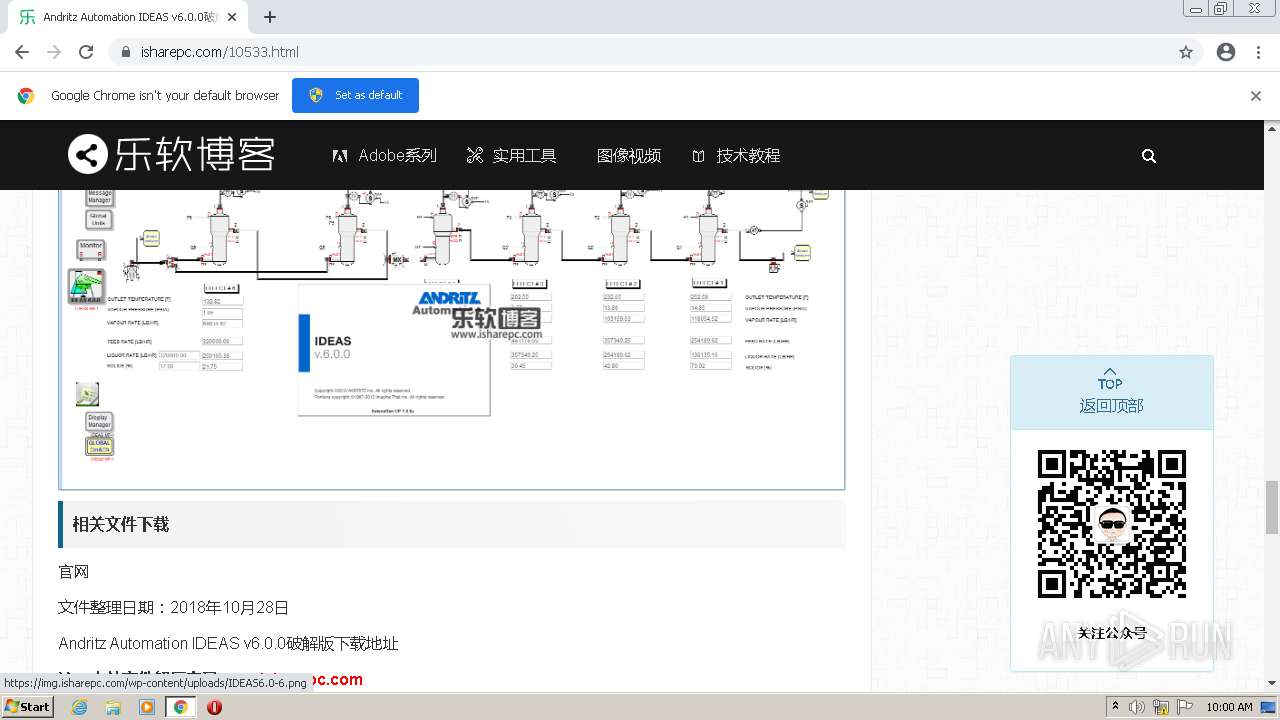Click the 关注公众号 label
The width and height of the screenshot is (1280, 720).
[x=1112, y=633]
